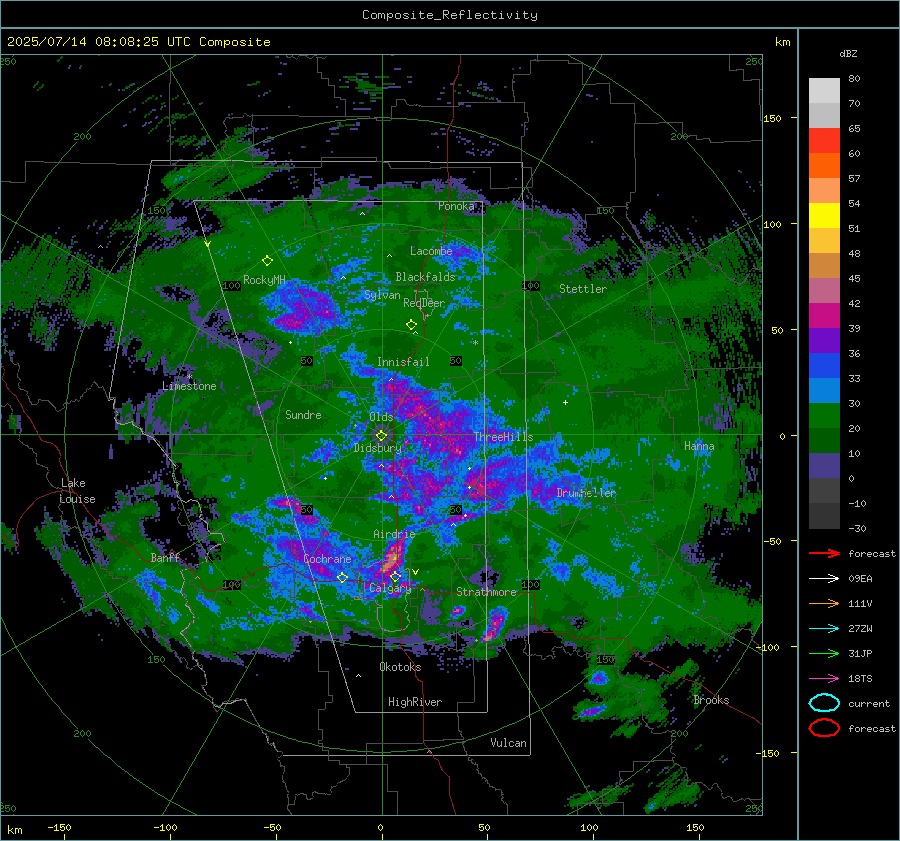Click the Banff label
Image resolution: width=900 pixels, height=841 pixels.
click(x=165, y=558)
